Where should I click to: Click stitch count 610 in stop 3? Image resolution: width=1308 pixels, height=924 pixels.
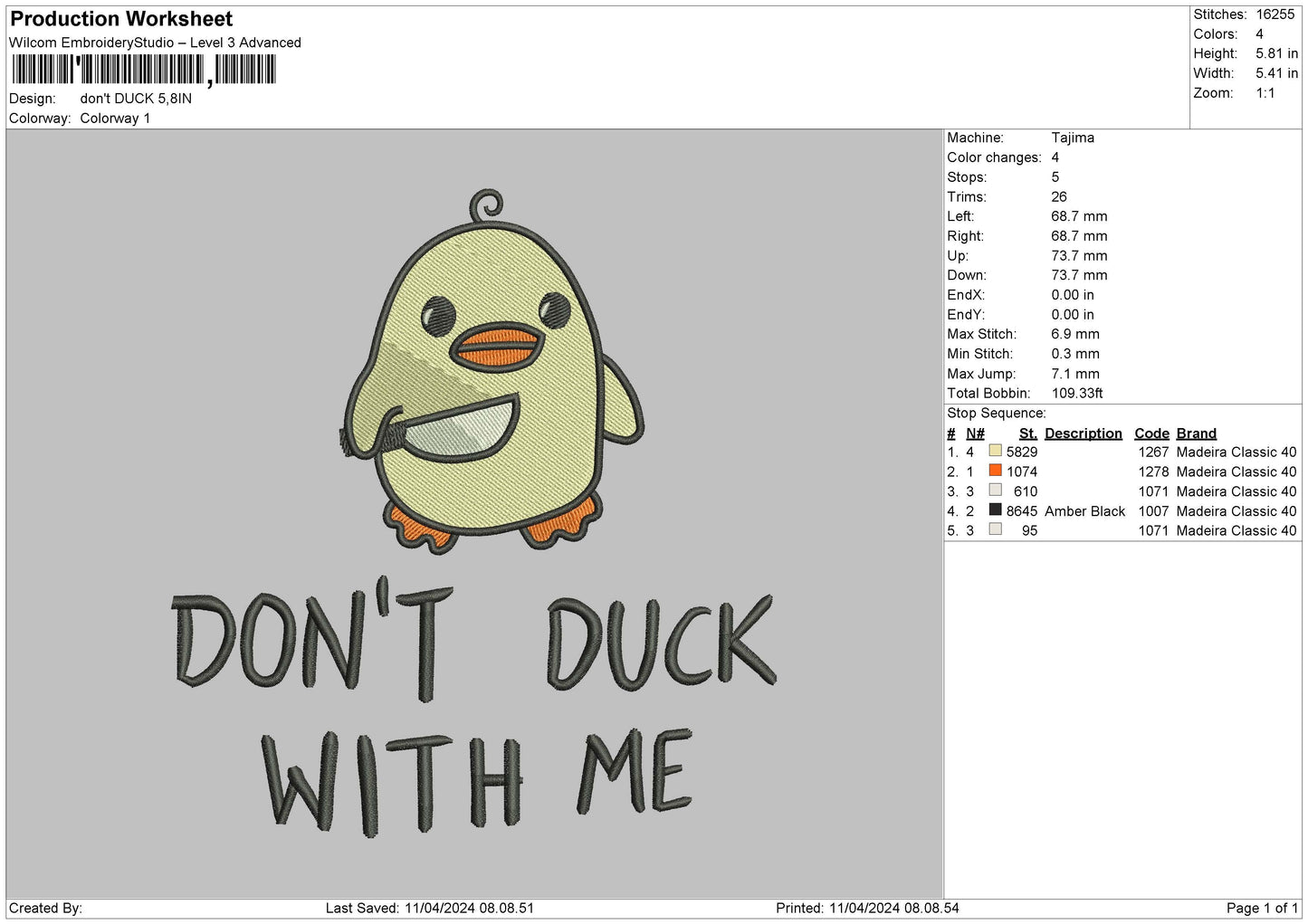click(x=1026, y=491)
